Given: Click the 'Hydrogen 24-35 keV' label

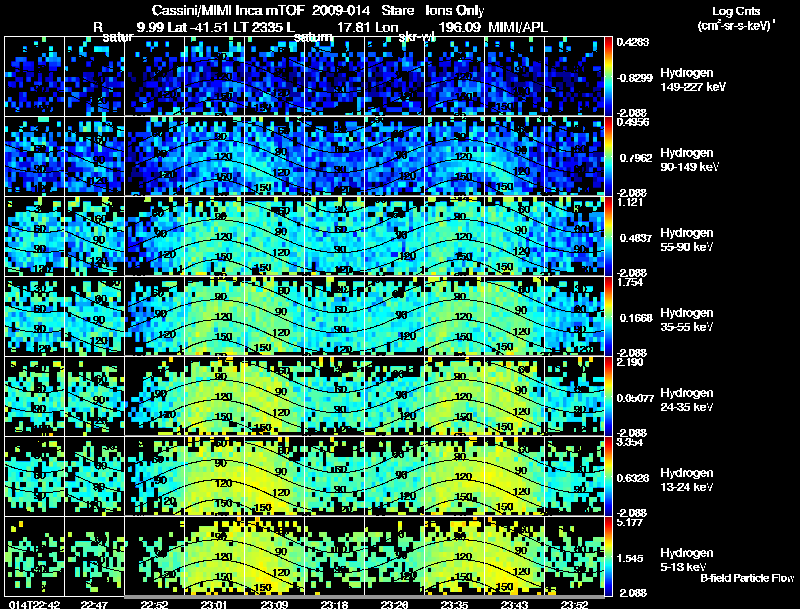Looking at the screenshot, I should pyautogui.click(x=687, y=400).
